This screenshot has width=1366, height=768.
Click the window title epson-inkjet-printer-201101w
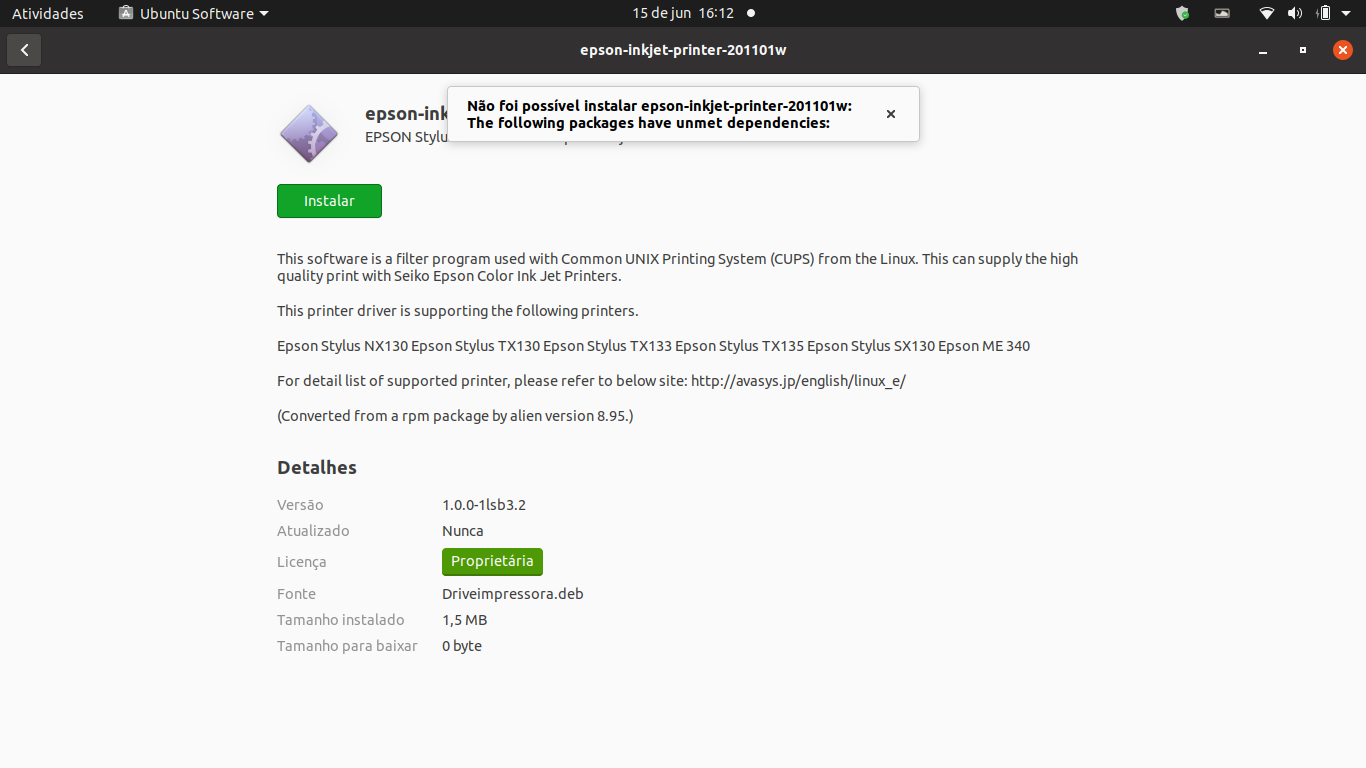(683, 50)
